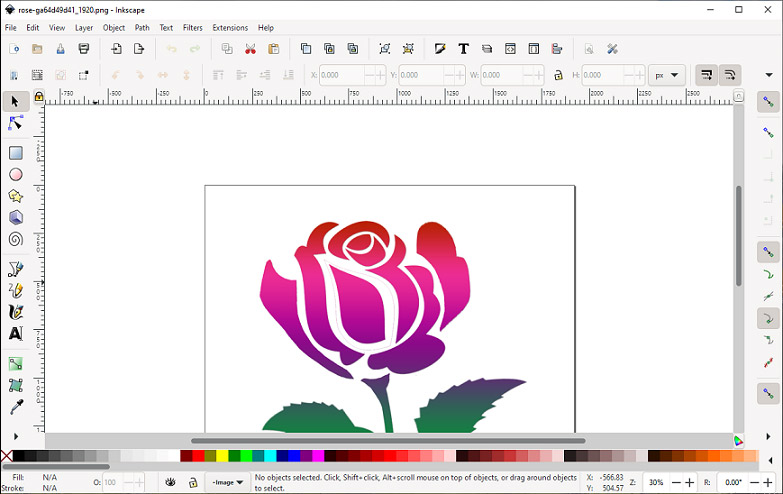Open palette menu arrow

pos(771,460)
